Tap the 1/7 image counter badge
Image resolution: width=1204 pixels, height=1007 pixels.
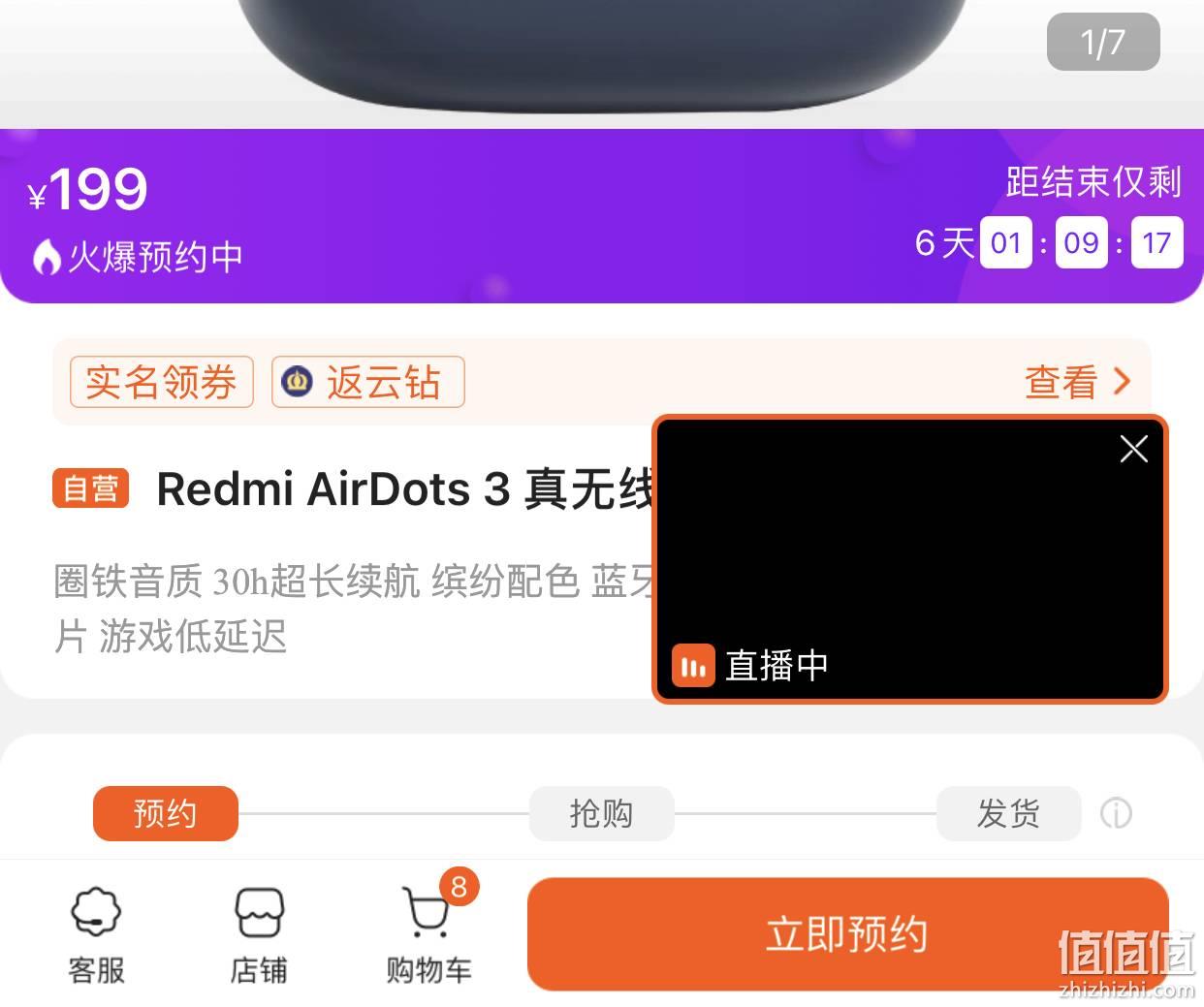[x=1103, y=42]
